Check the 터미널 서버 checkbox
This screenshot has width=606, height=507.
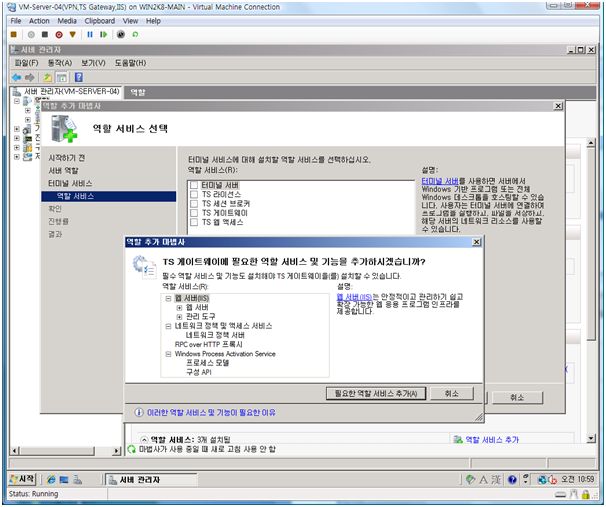tap(194, 185)
